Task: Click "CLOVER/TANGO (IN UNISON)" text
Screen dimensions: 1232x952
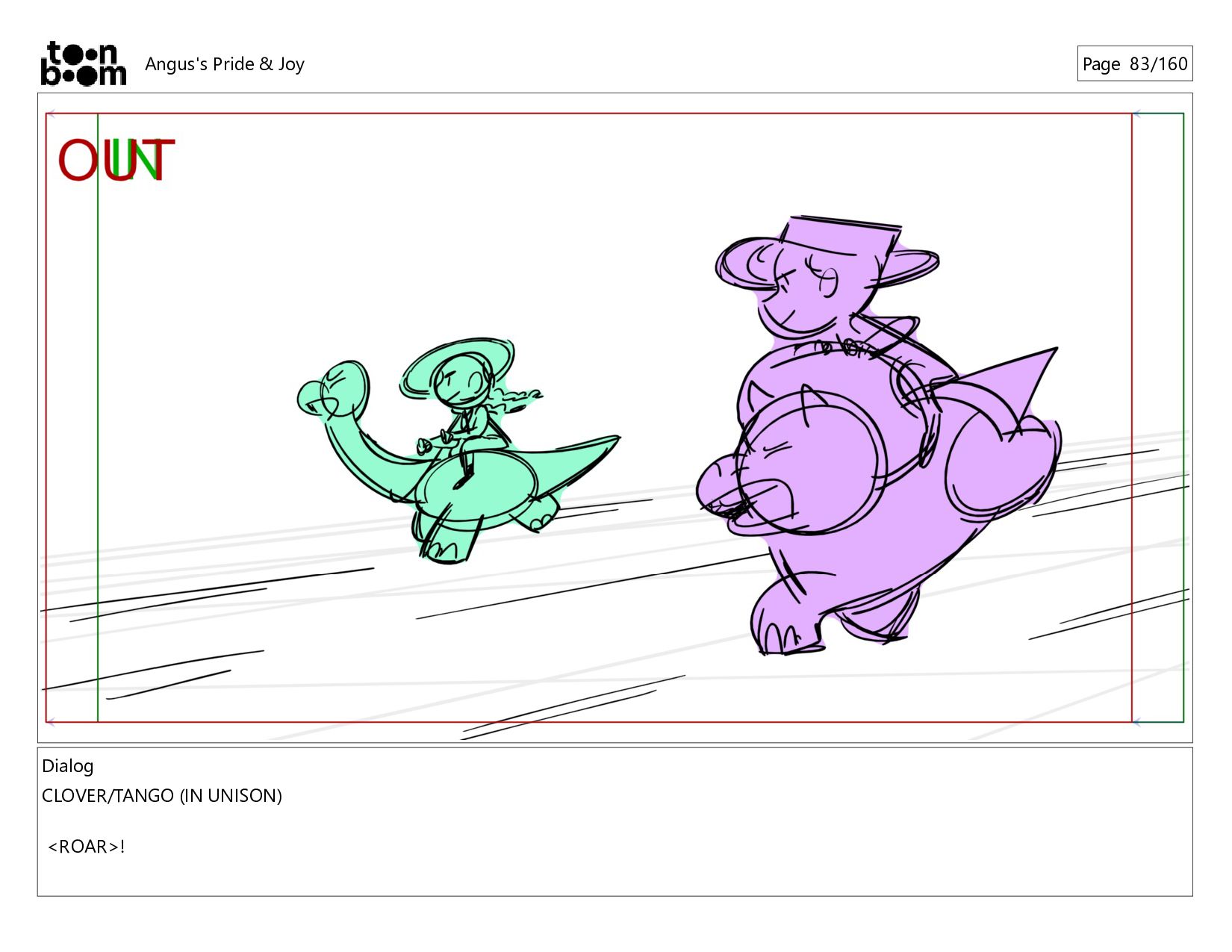Action: point(162,796)
